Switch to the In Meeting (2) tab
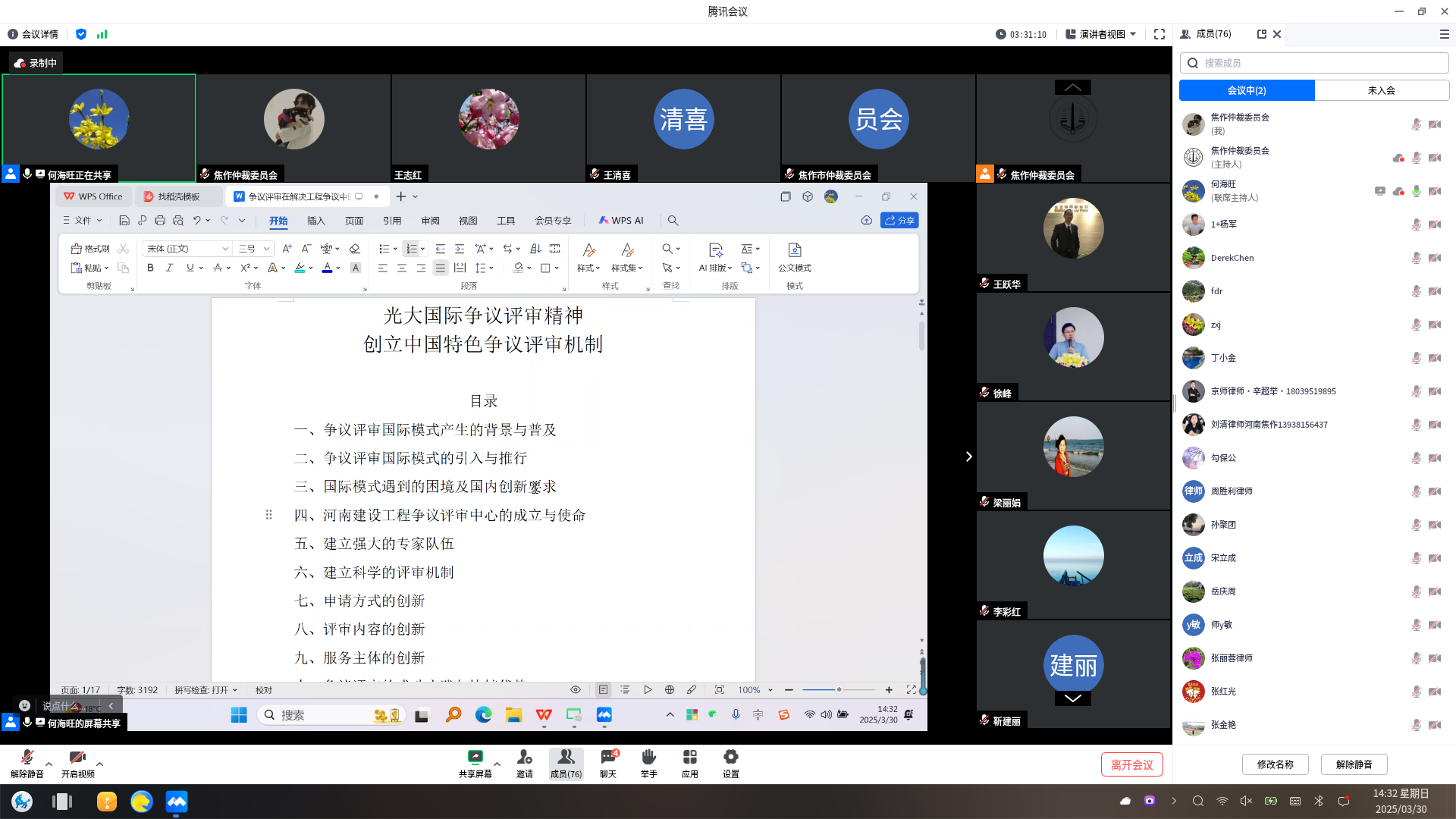Screen dimensions: 1456x819 [x=1247, y=90]
